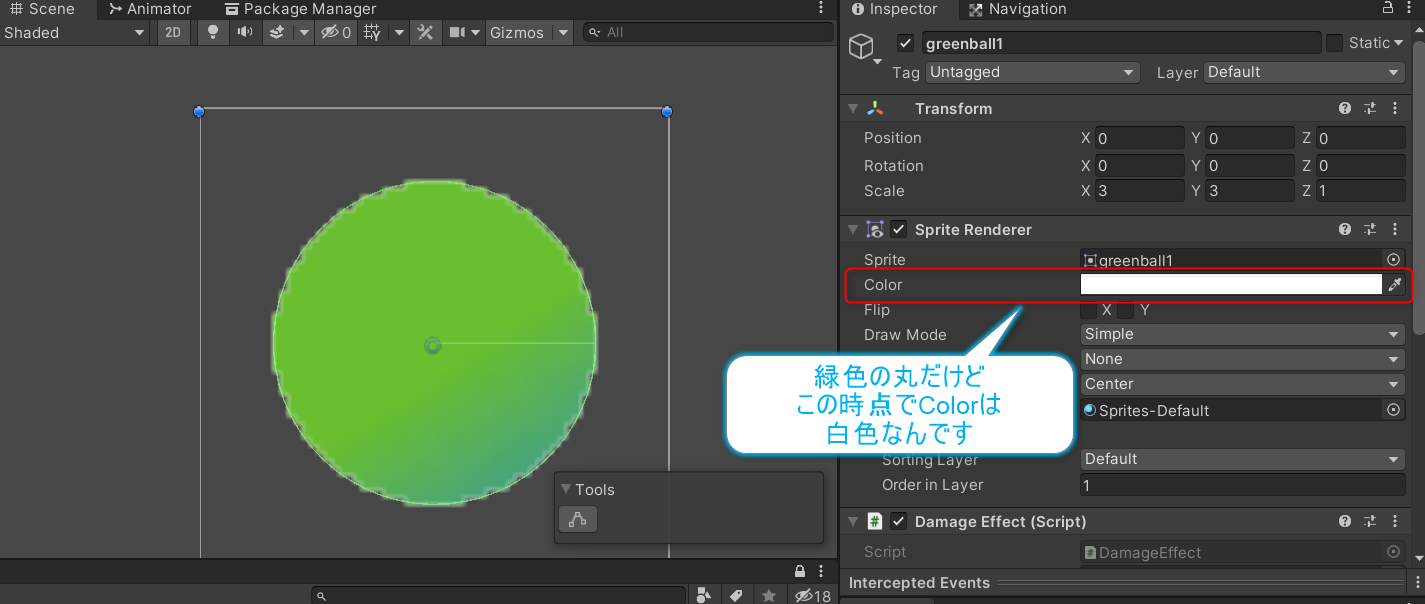Toggle scene lighting with the bulb icon
Image resolution: width=1425 pixels, height=604 pixels.
coord(212,32)
